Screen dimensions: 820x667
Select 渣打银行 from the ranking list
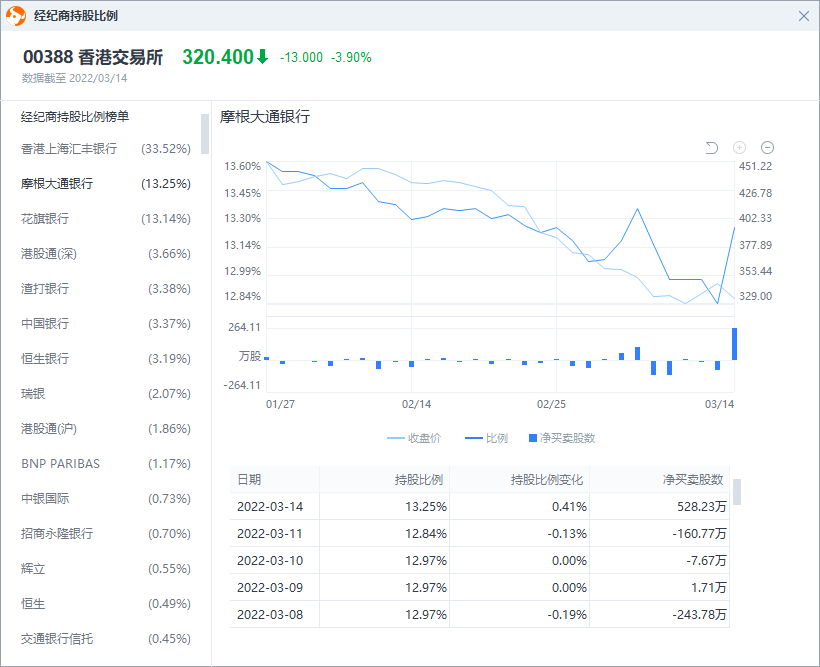pyautogui.click(x=105, y=289)
